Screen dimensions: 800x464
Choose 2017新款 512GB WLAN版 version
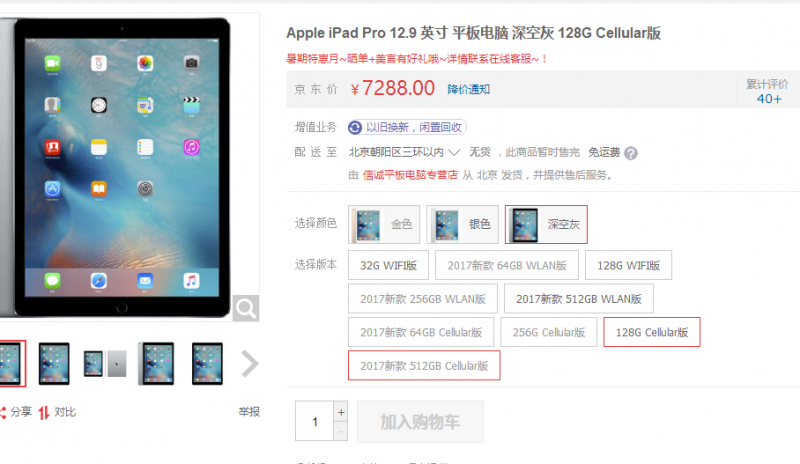[x=579, y=299]
